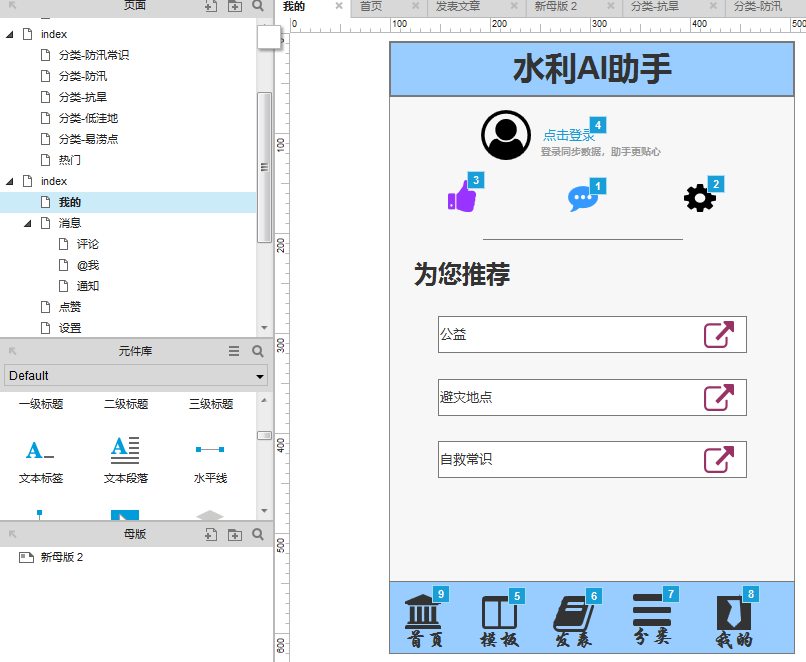Open the 分类-防汛常识 page in the tree
Image resolution: width=806 pixels, height=662 pixels.
click(94, 55)
